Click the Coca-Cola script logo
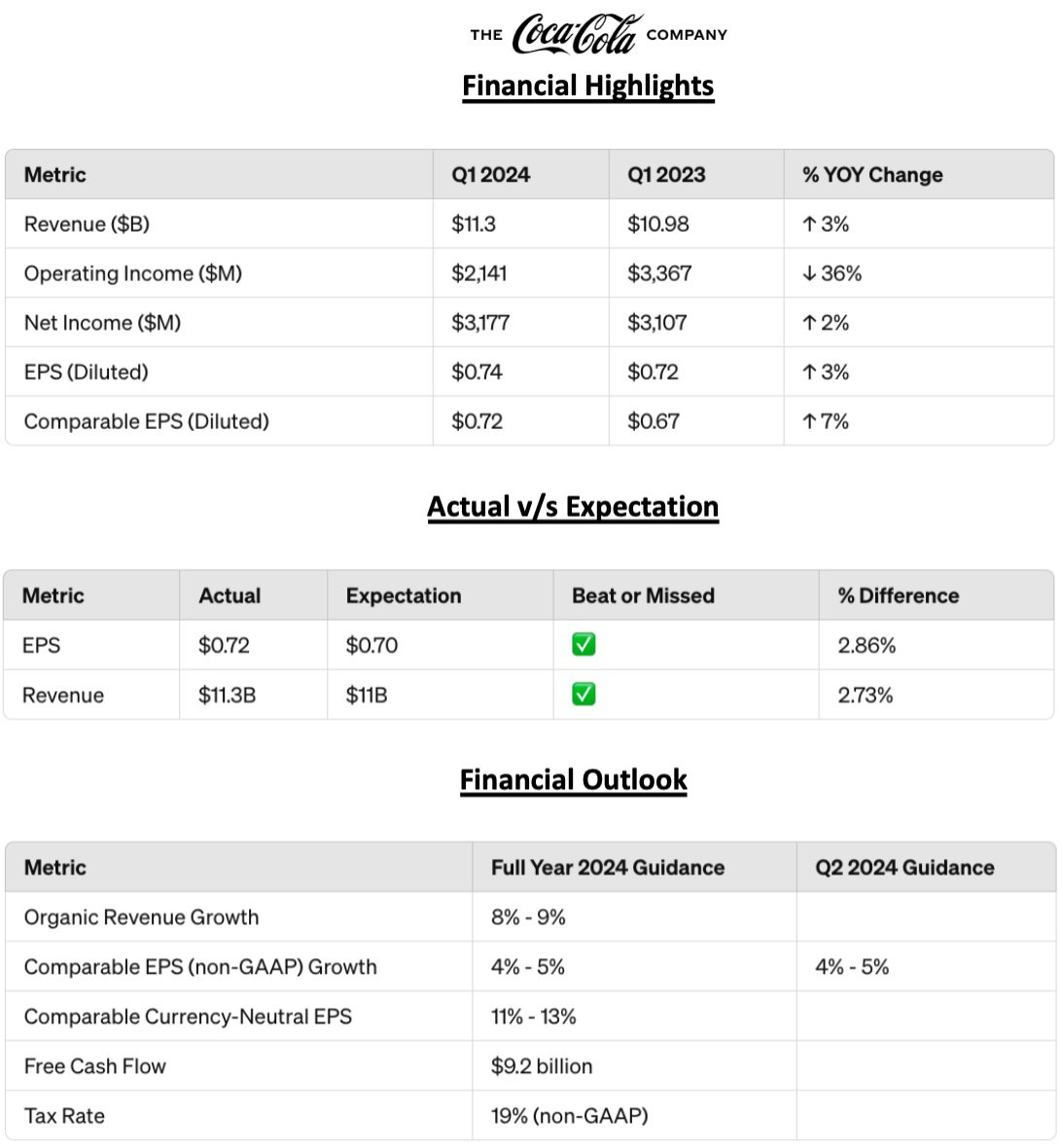Viewport: 1062px width, 1148px height. tap(577, 34)
